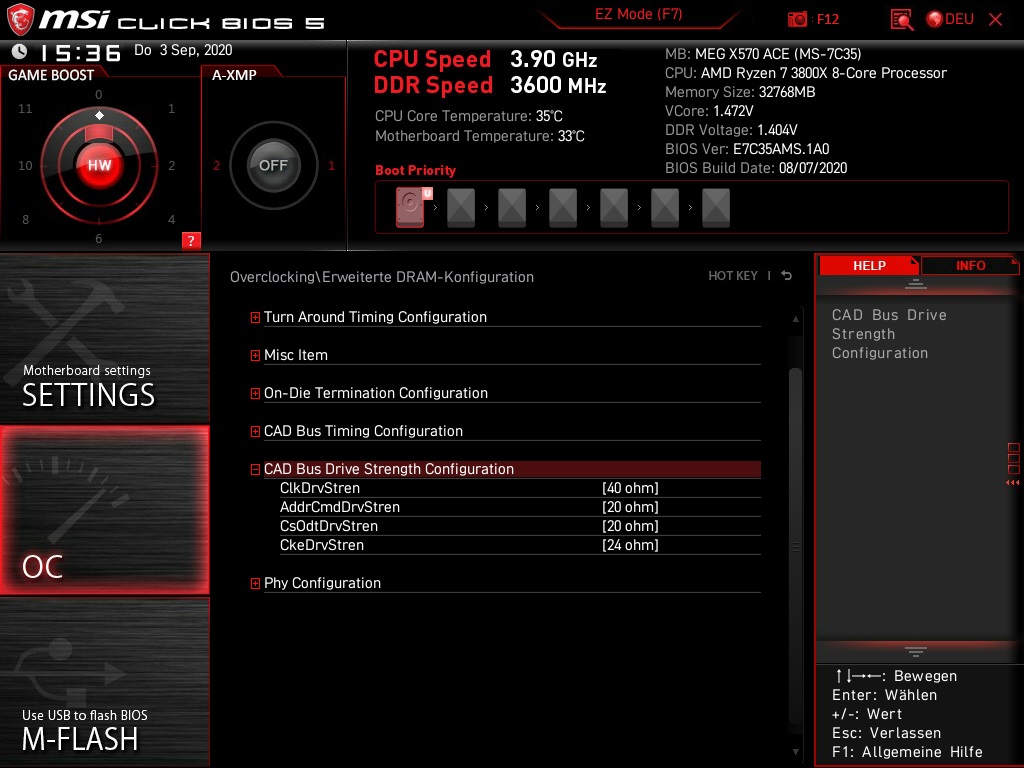Image resolution: width=1024 pixels, height=768 pixels.
Task: Open the red question mark help icon
Action: [191, 240]
